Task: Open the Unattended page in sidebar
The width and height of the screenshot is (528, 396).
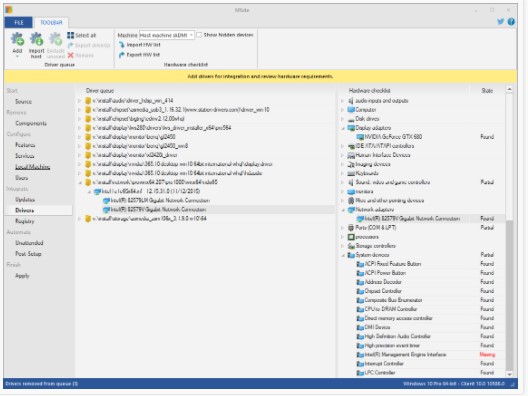Action: [x=29, y=243]
